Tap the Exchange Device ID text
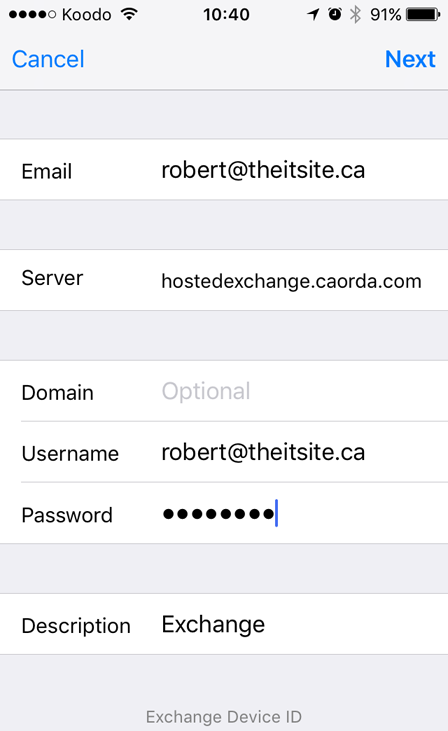448x731 pixels. click(x=224, y=717)
